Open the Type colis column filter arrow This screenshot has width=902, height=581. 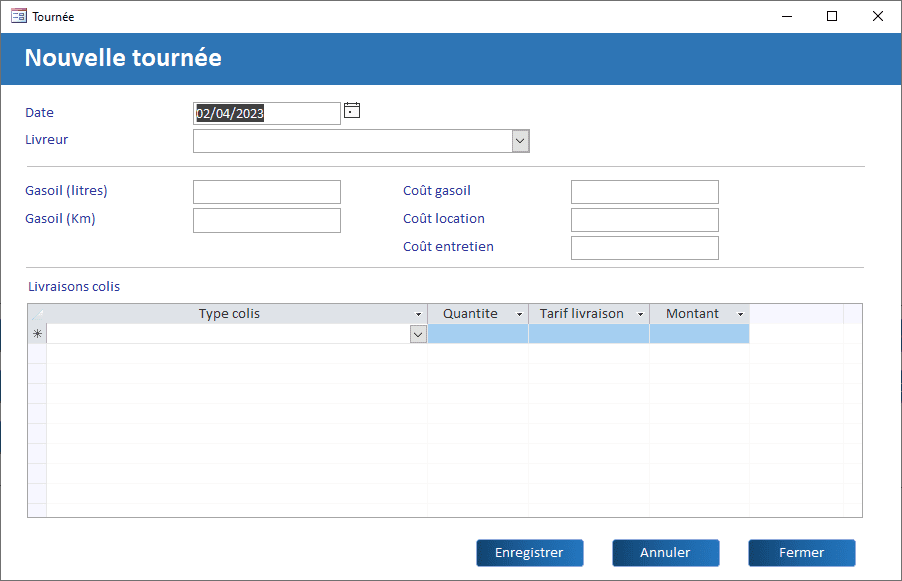coord(418,315)
